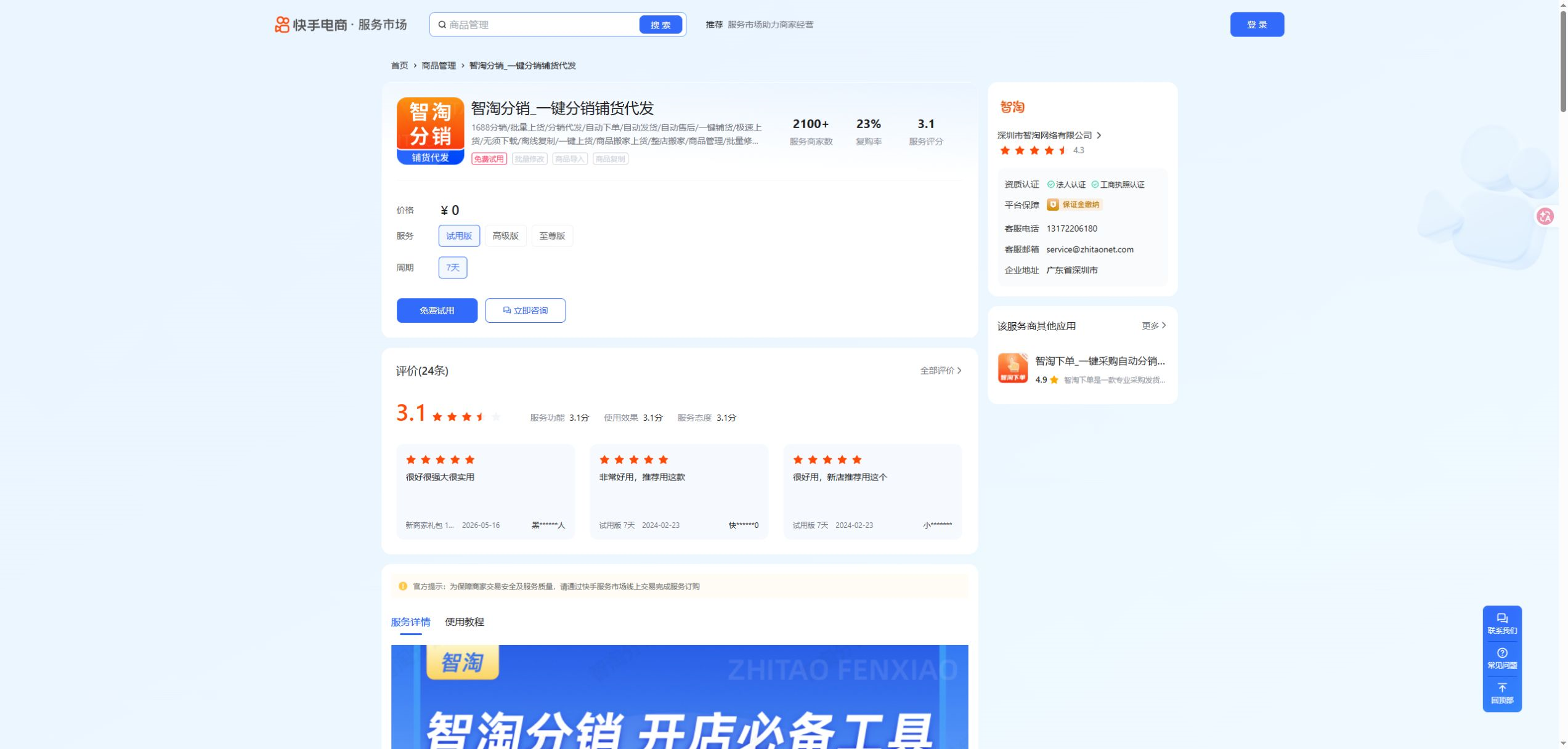The height and width of the screenshot is (749, 1568).
Task: Click the 工商执照认证 check icon
Action: pyautogui.click(x=1095, y=185)
